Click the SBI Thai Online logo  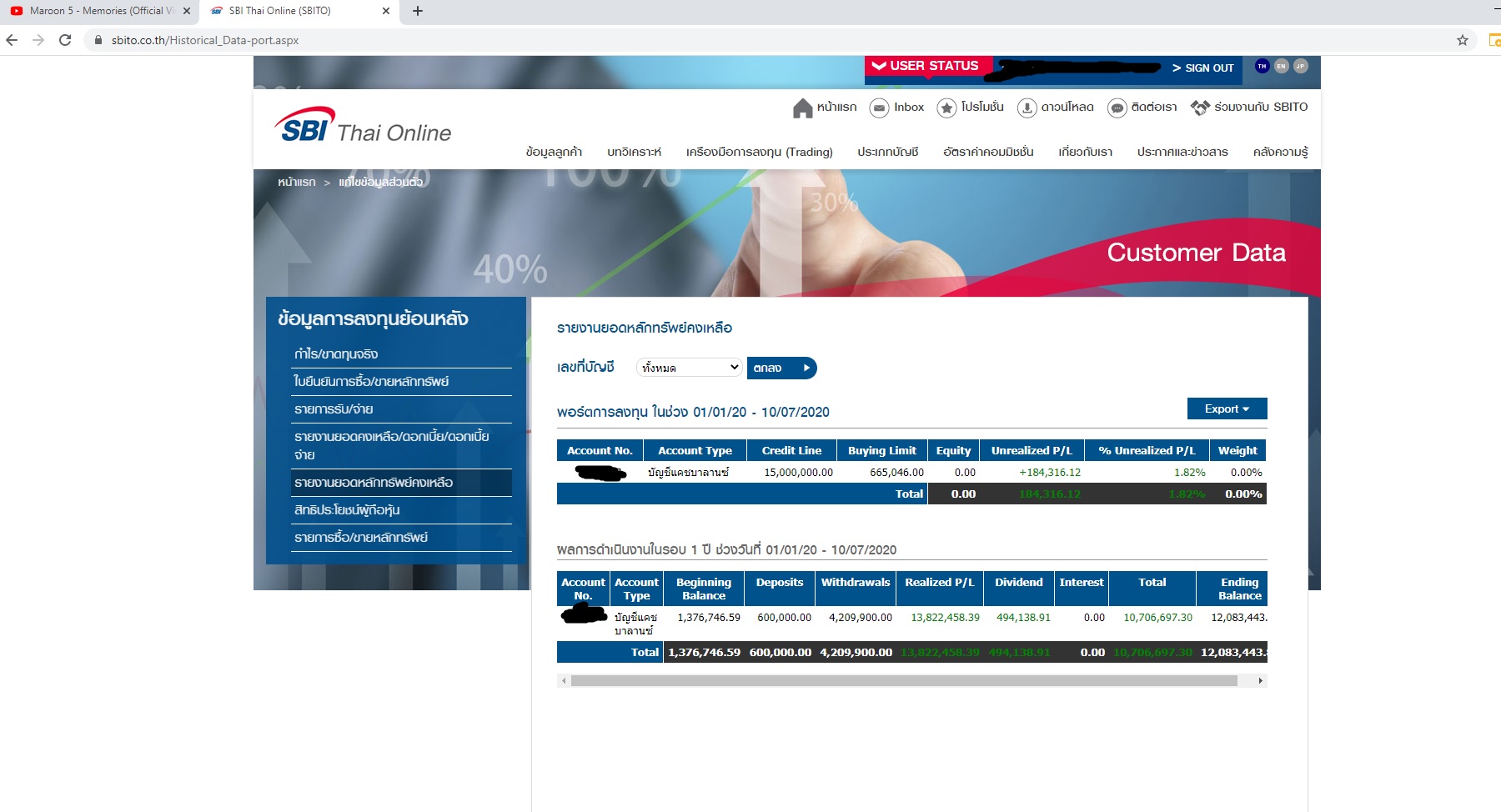[363, 125]
